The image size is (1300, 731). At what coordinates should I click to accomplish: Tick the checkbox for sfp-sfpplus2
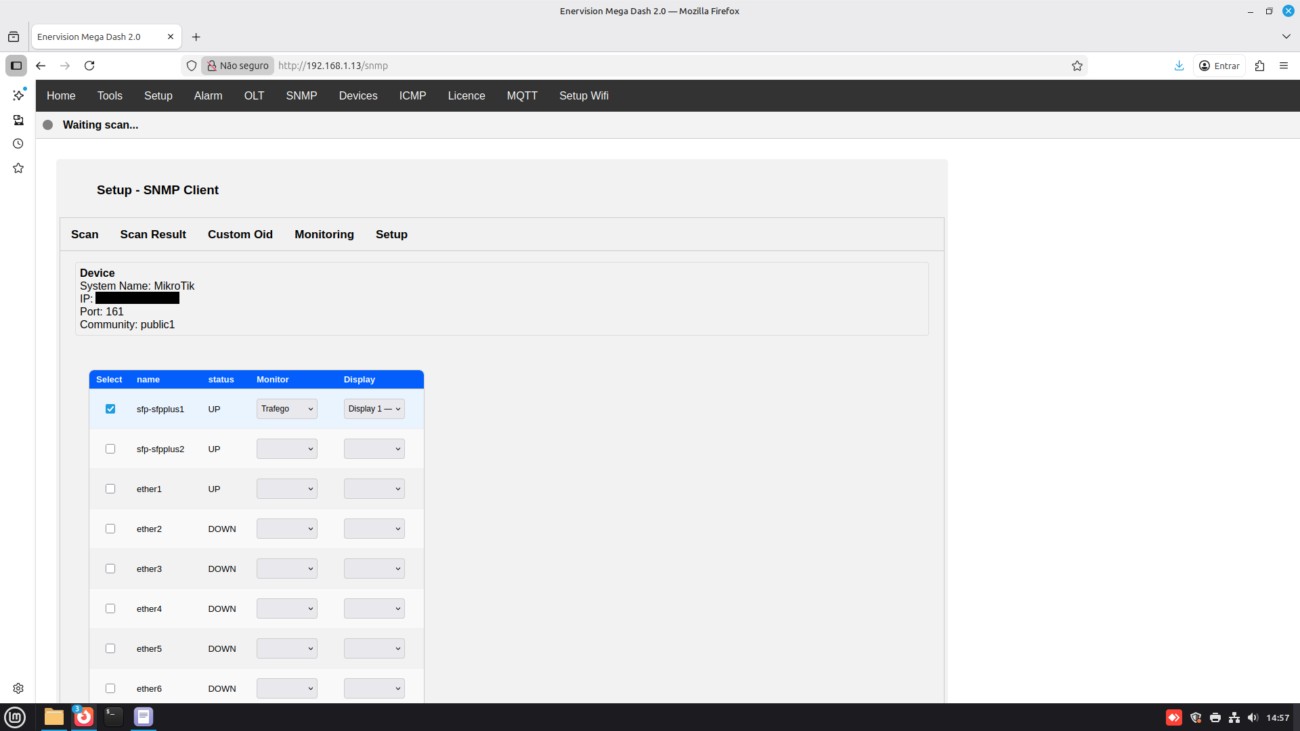click(110, 449)
